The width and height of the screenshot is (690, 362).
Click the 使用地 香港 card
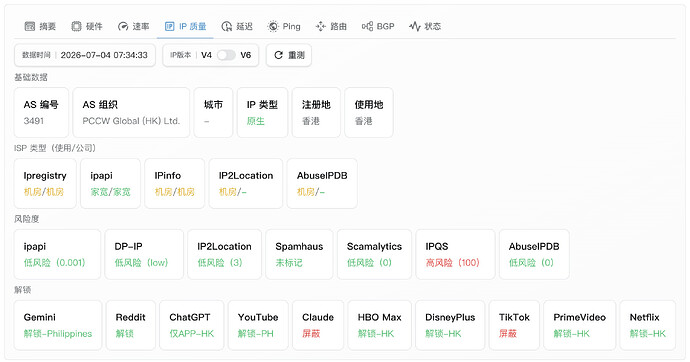369,113
